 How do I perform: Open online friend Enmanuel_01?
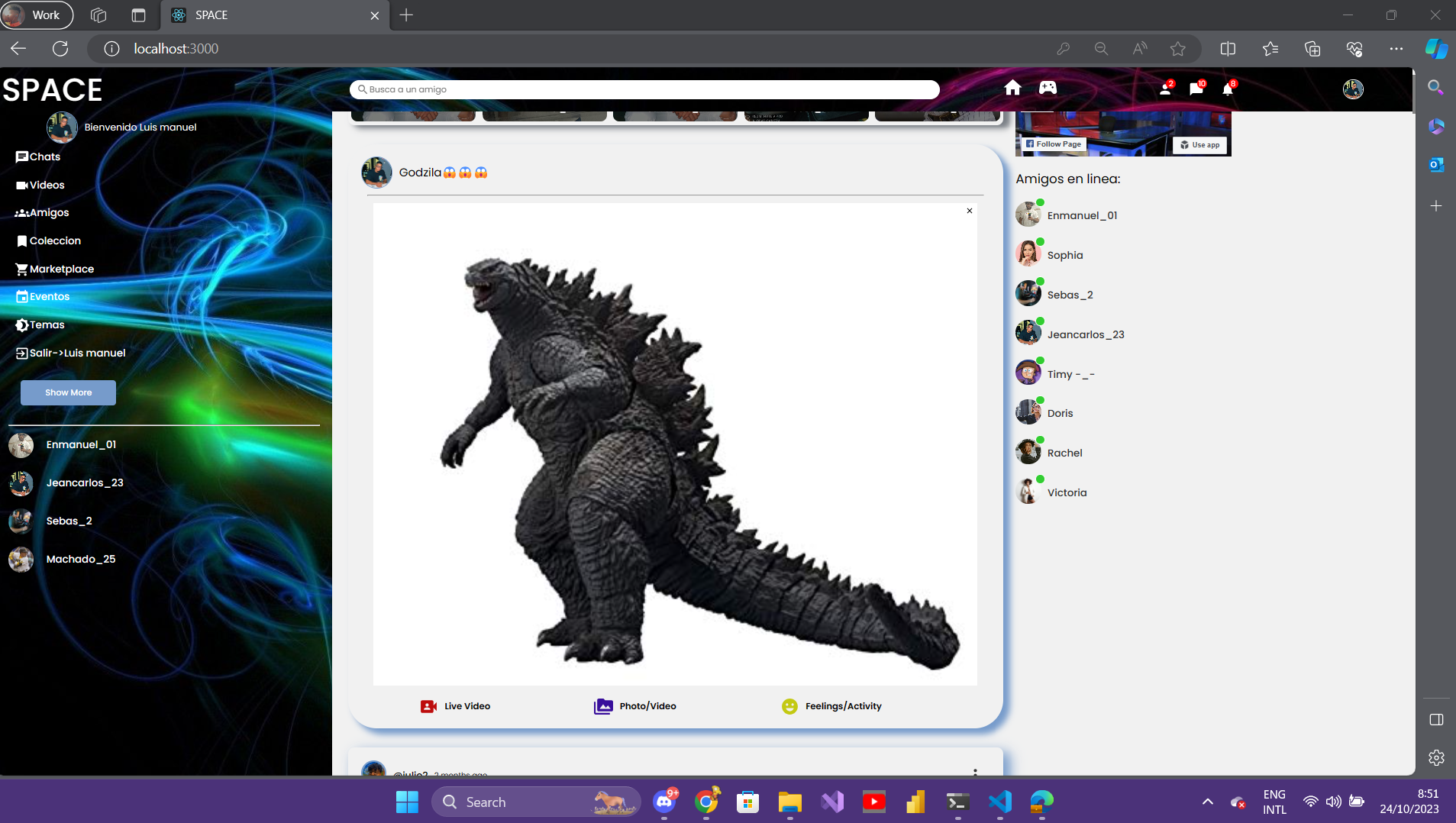click(1067, 215)
